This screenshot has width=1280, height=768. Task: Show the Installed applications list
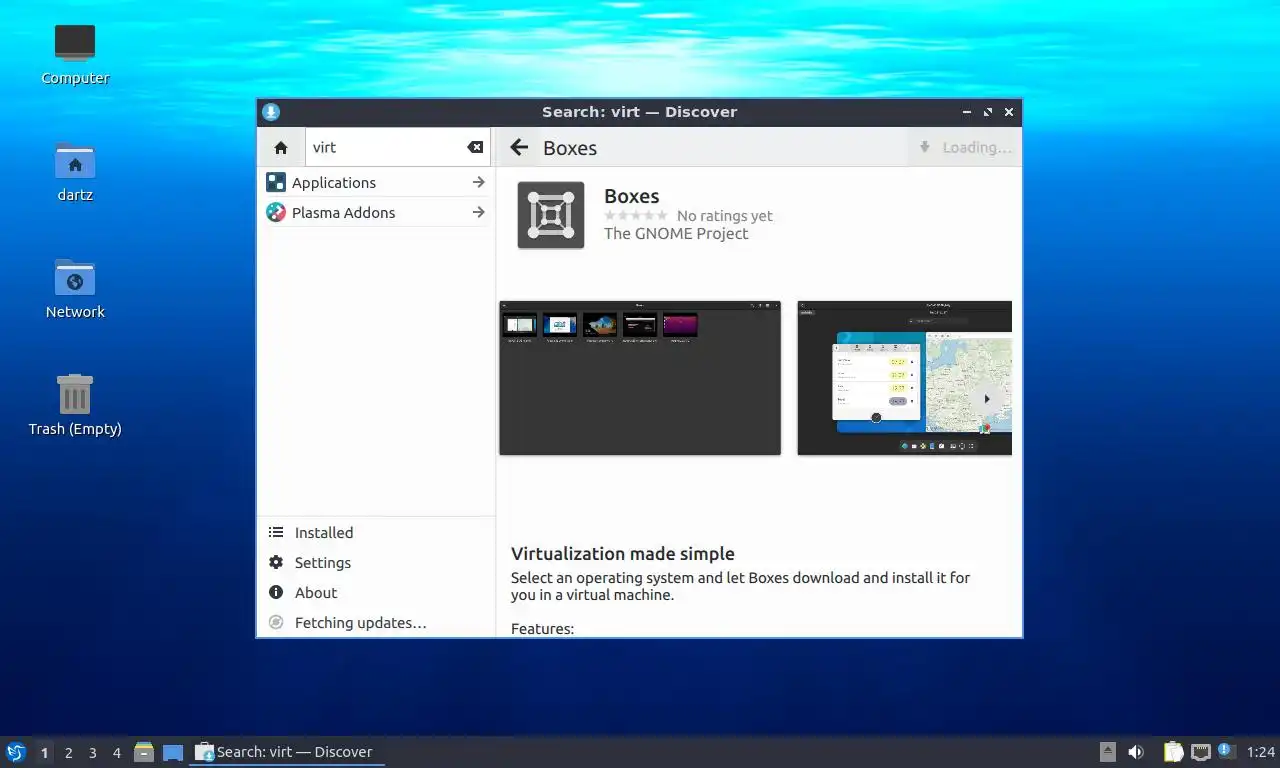[376, 533]
